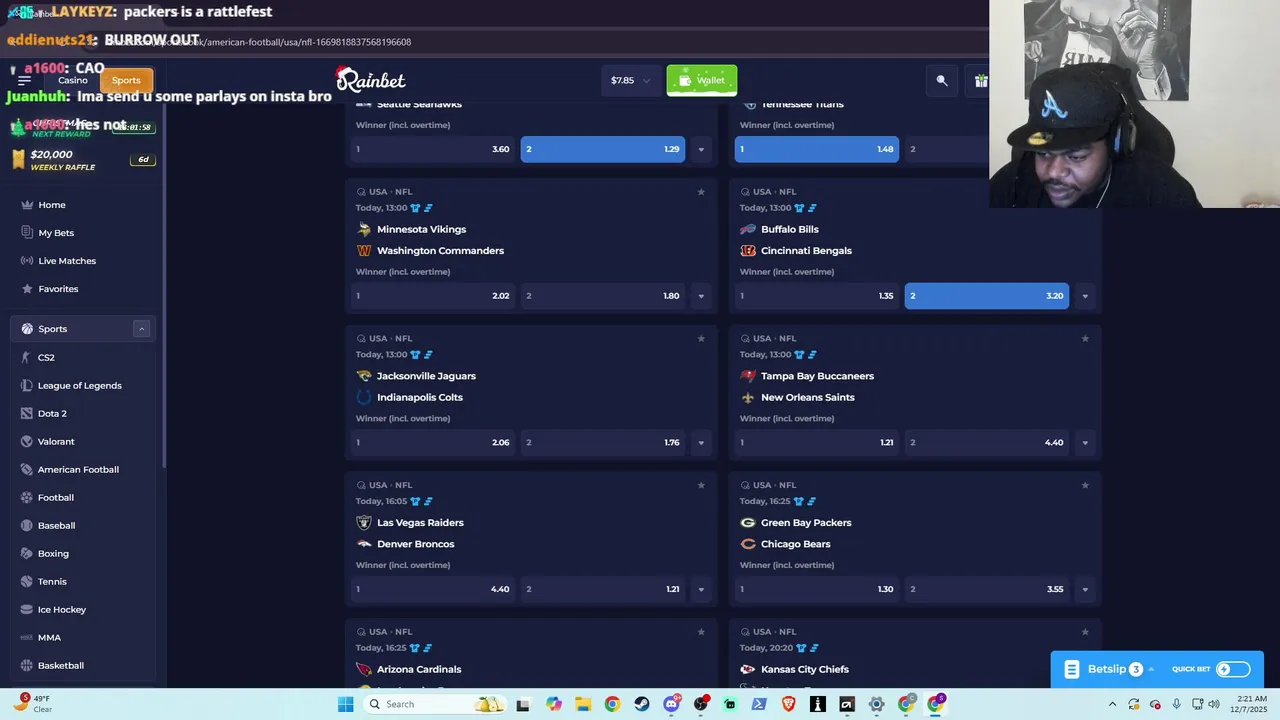Favorite the Bills vs Bengals match

point(1085,192)
